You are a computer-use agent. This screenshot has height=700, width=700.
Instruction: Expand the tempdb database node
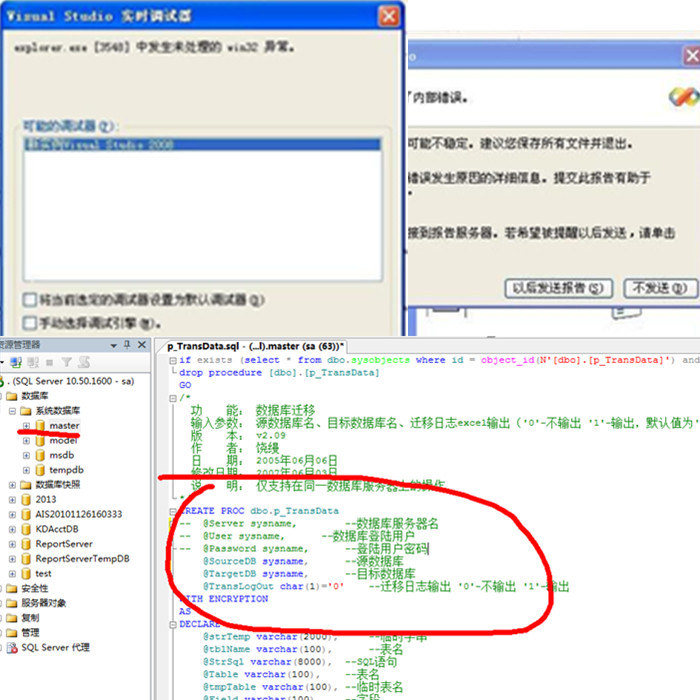pyautogui.click(x=26, y=470)
